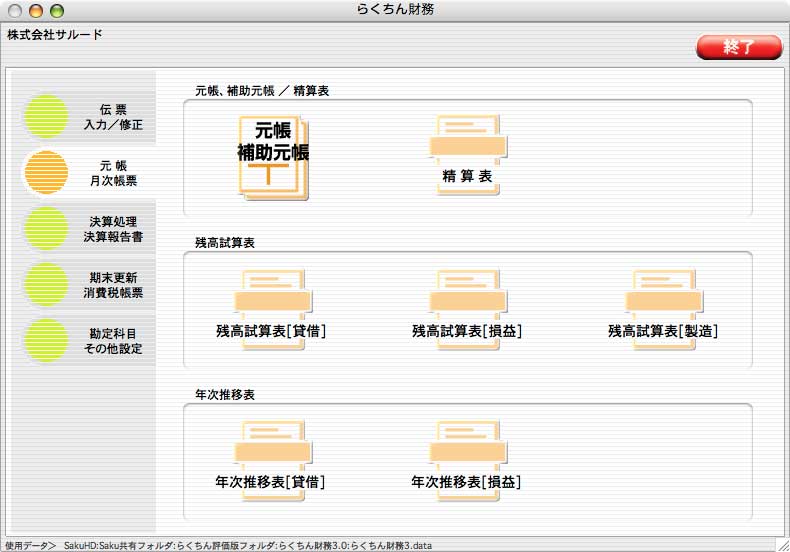Viewport: 790px width, 552px height.
Task: Click the window resize grip corner
Action: [x=783, y=545]
